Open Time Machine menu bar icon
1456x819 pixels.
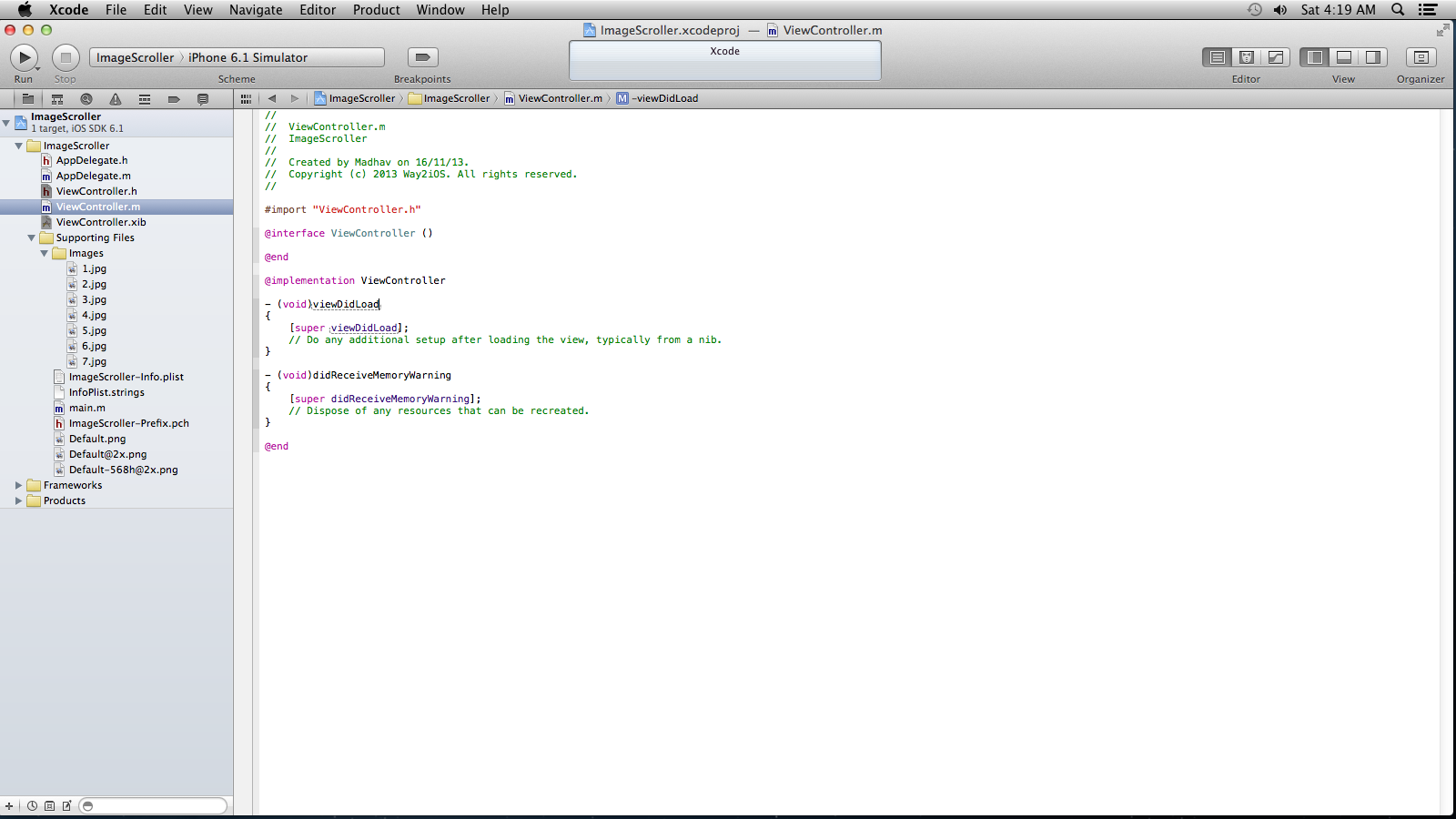click(x=1255, y=10)
